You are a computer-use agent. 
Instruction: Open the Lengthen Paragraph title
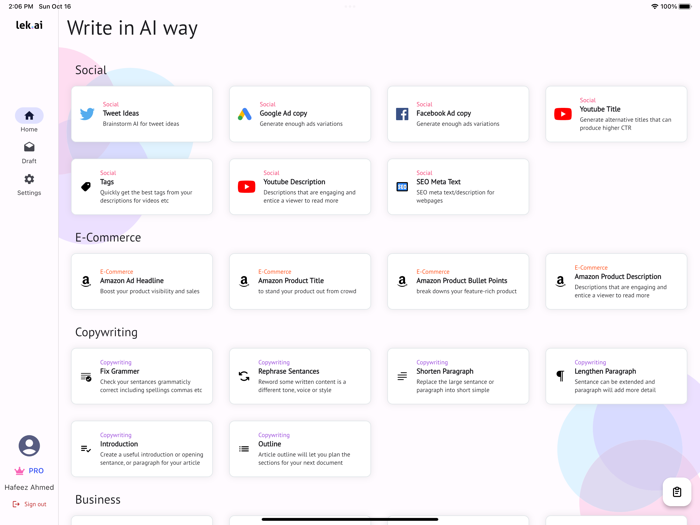coord(605,371)
